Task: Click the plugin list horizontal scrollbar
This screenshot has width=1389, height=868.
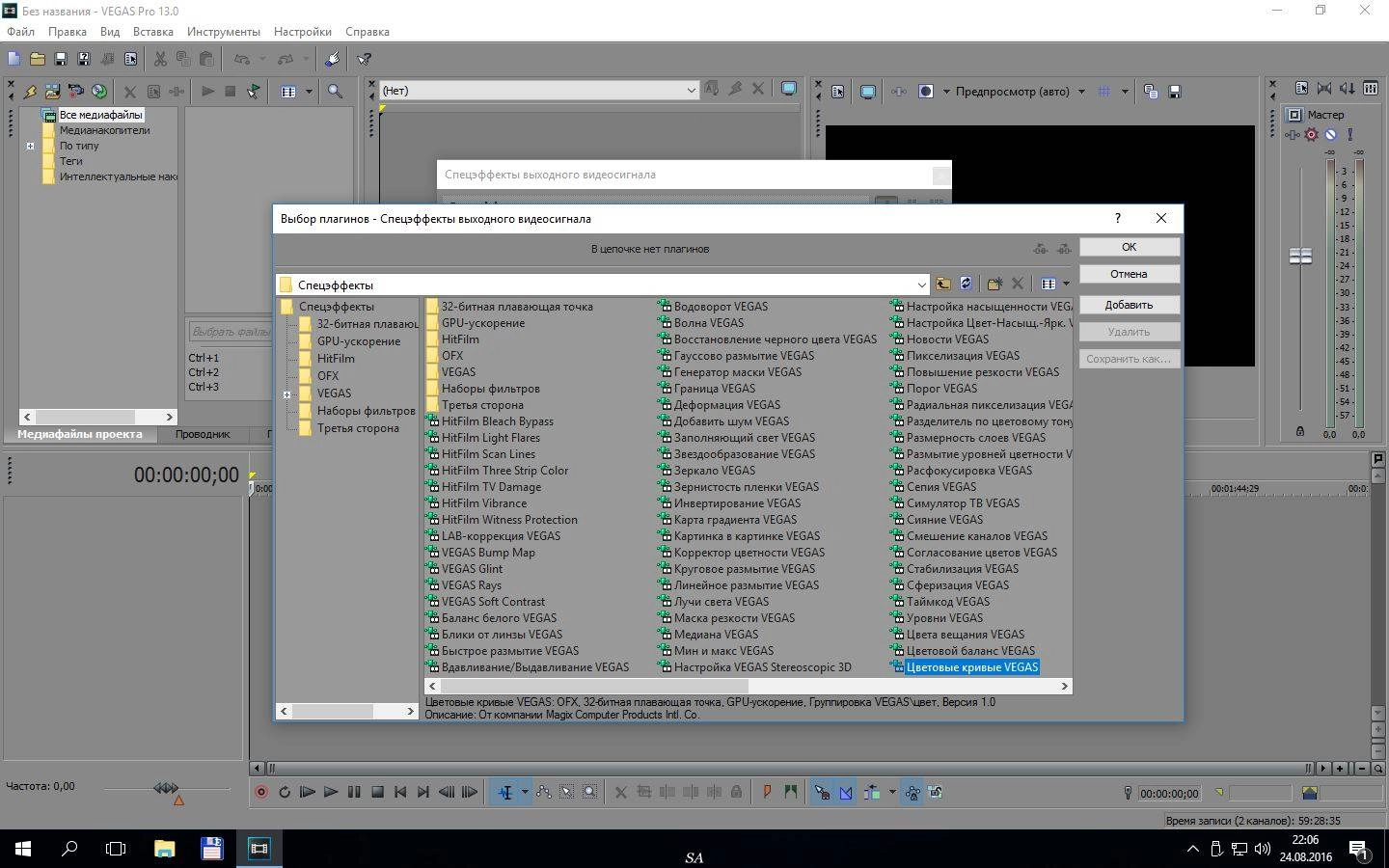Action: click(x=748, y=686)
